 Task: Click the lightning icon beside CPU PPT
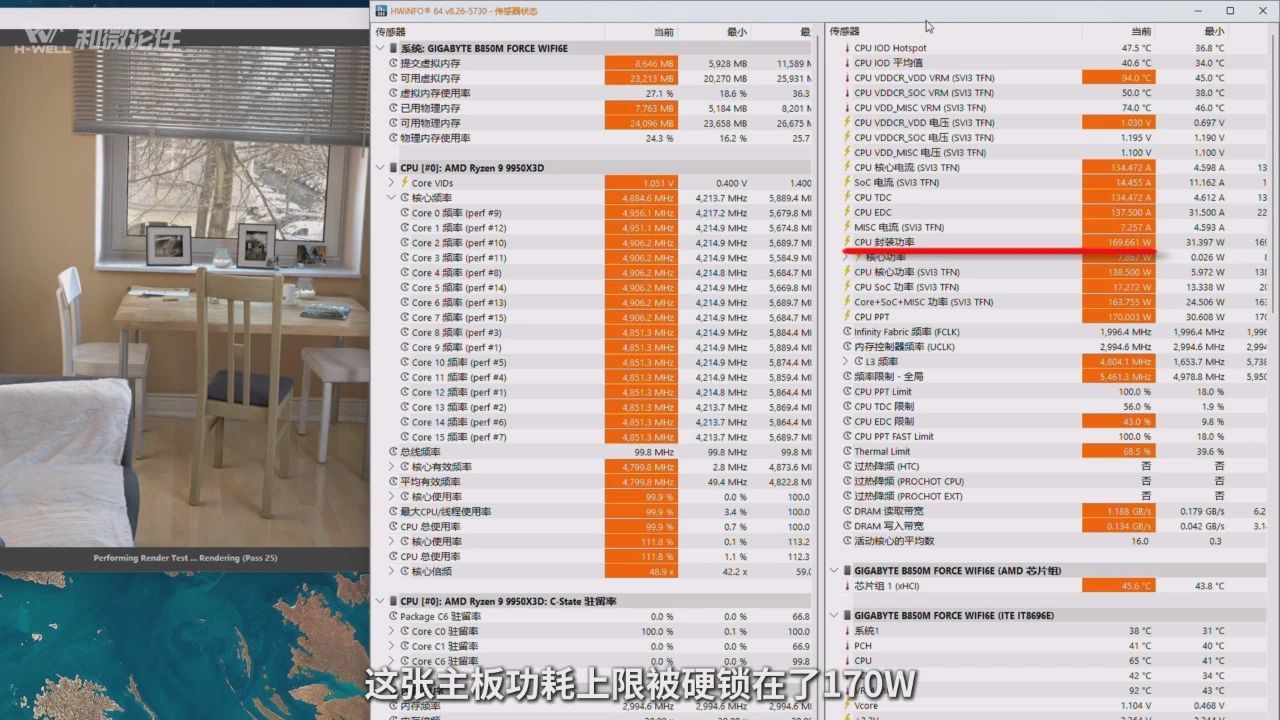847,317
